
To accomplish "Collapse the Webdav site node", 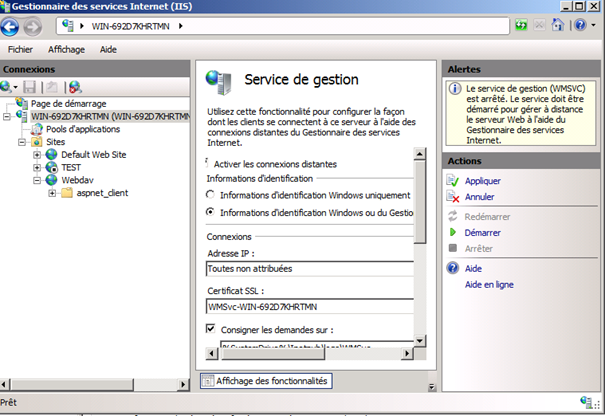I will (x=37, y=181).
